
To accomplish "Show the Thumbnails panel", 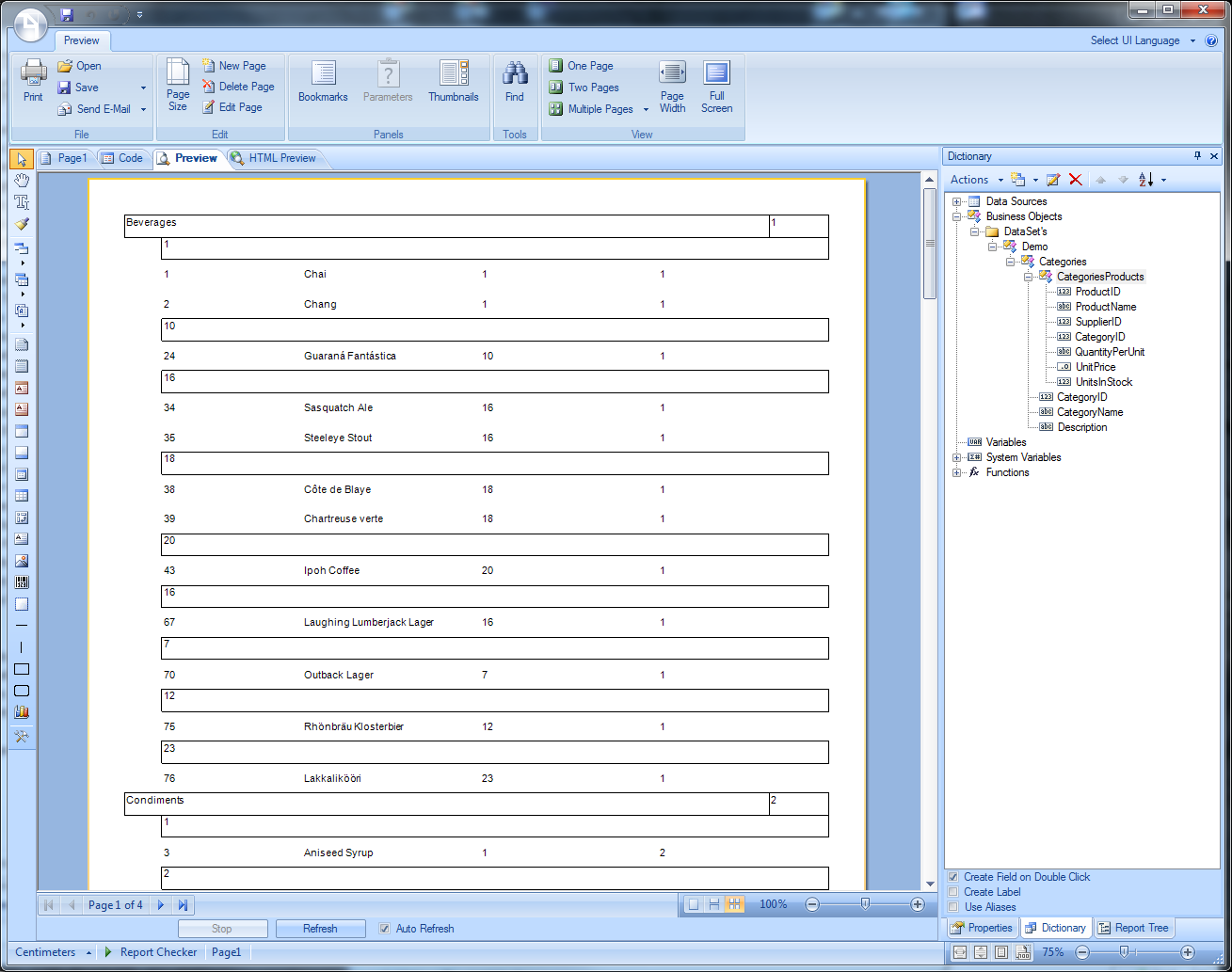I will [x=454, y=82].
